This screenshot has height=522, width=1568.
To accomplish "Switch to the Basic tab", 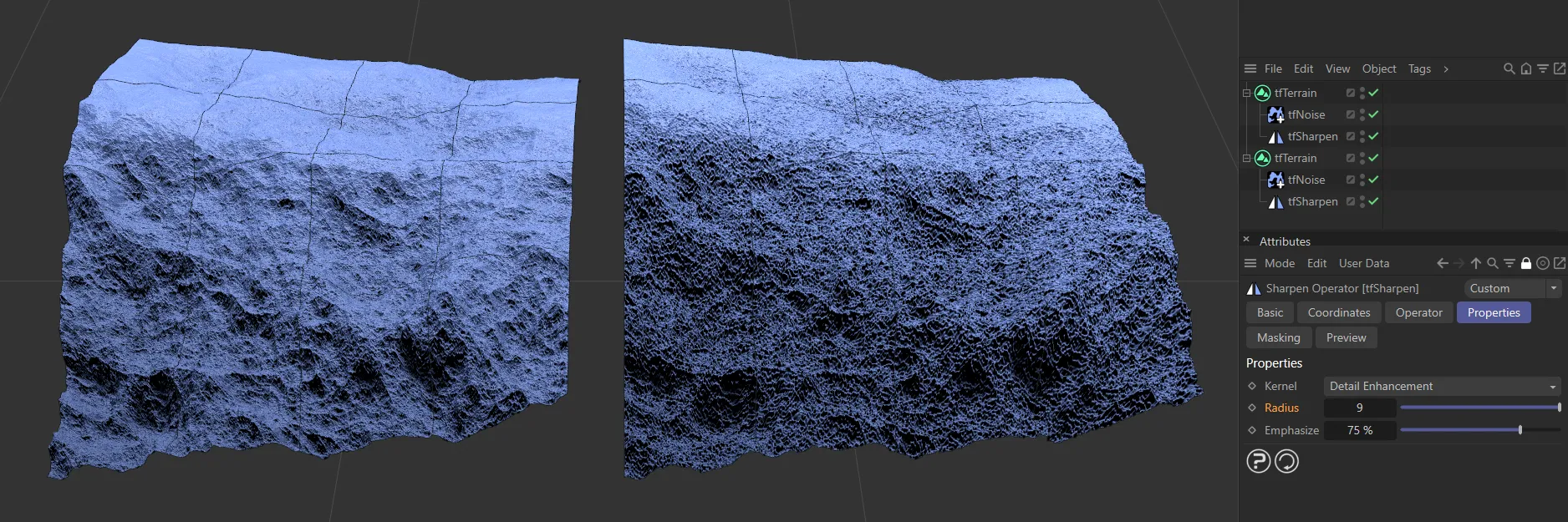I will (1270, 312).
